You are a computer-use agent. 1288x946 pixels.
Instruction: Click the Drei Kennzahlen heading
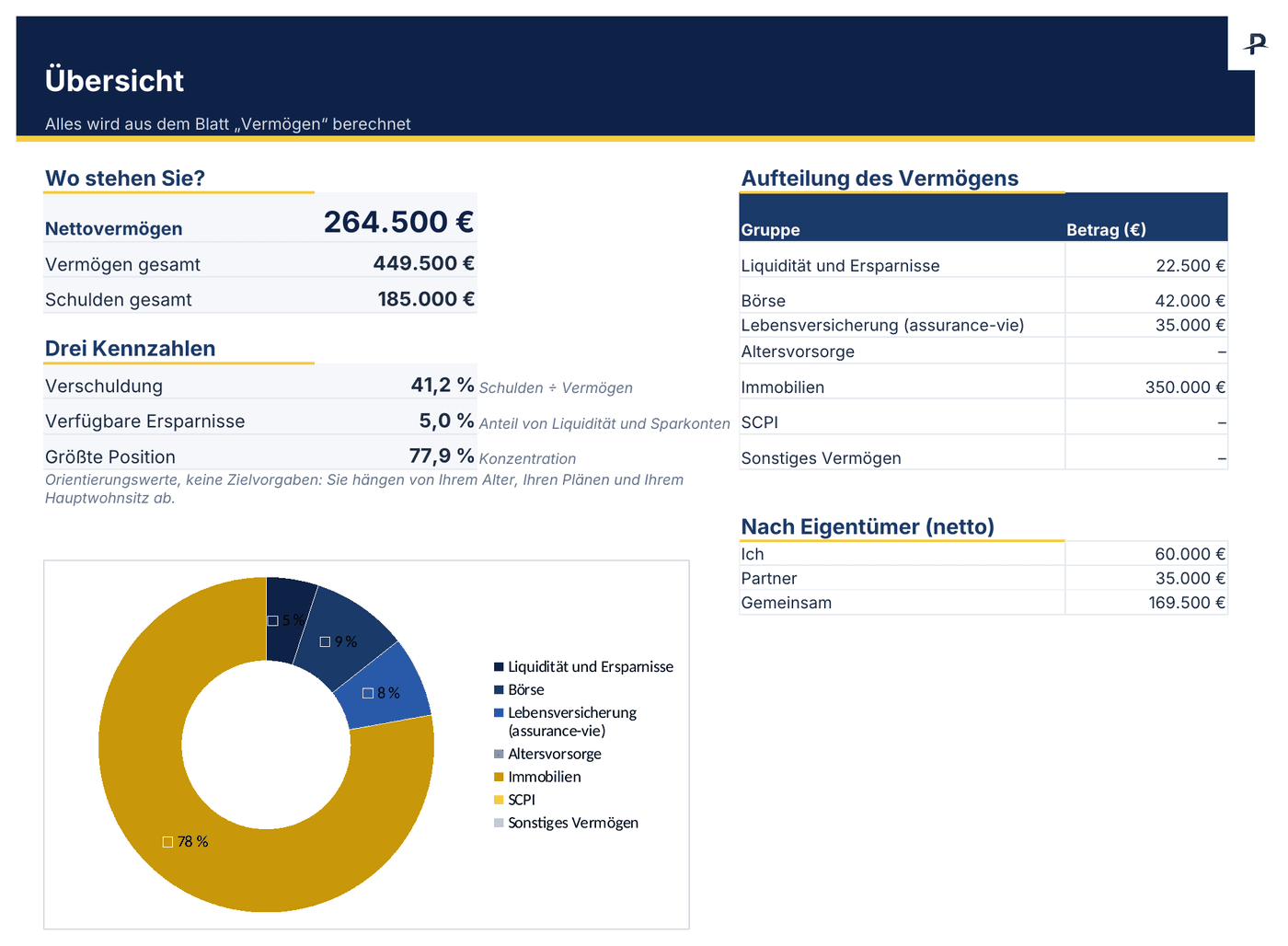click(130, 349)
